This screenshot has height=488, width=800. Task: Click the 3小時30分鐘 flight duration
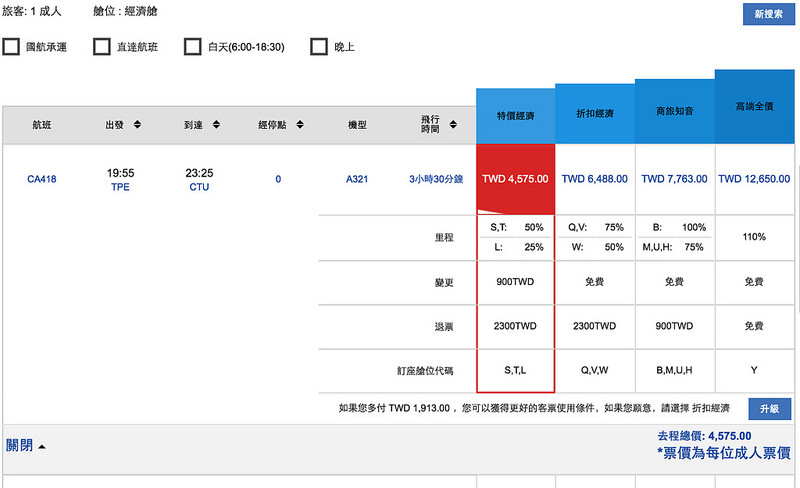(436, 179)
